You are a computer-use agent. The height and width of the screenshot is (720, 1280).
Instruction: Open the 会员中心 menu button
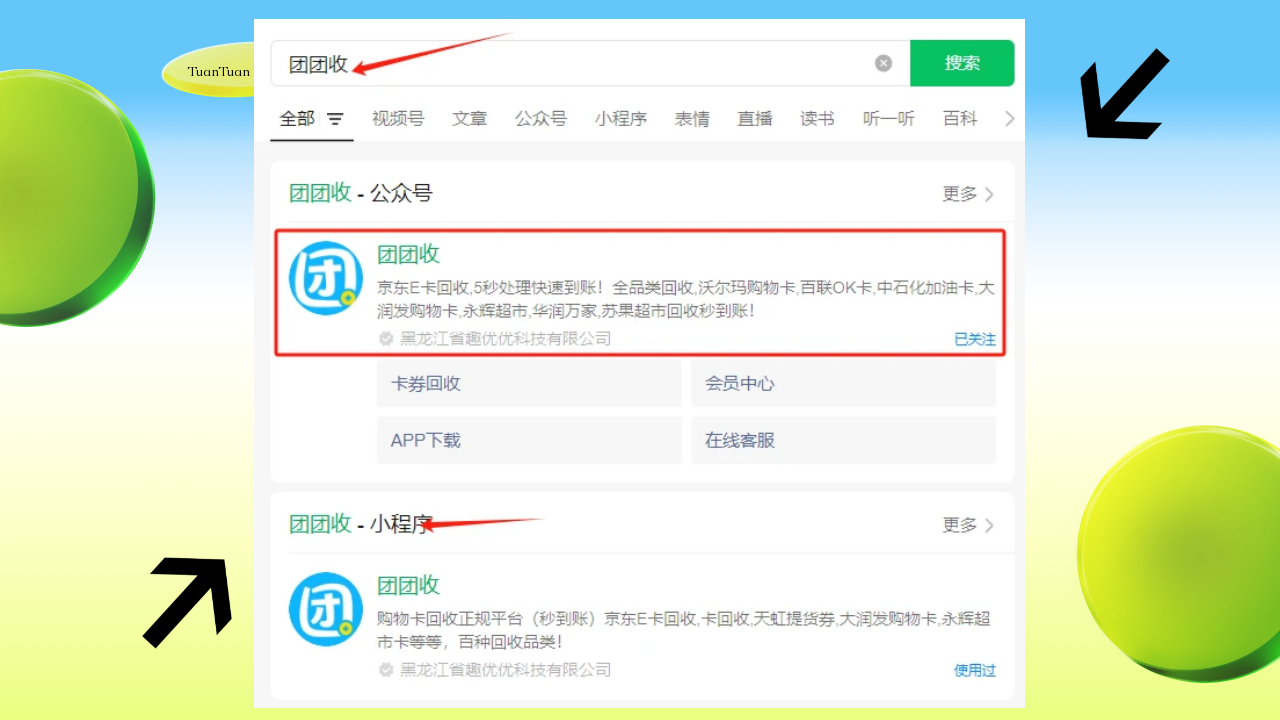(x=843, y=384)
